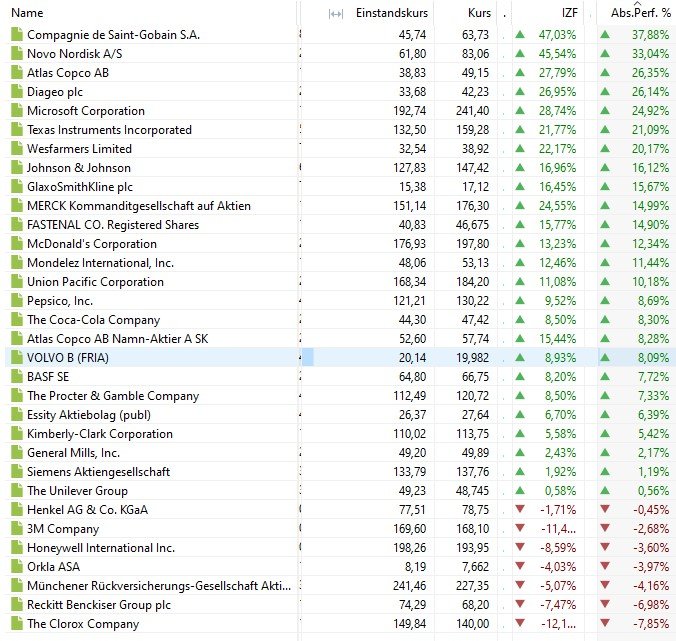
Task: Select The Unilever Group entry
Action: [78, 490]
